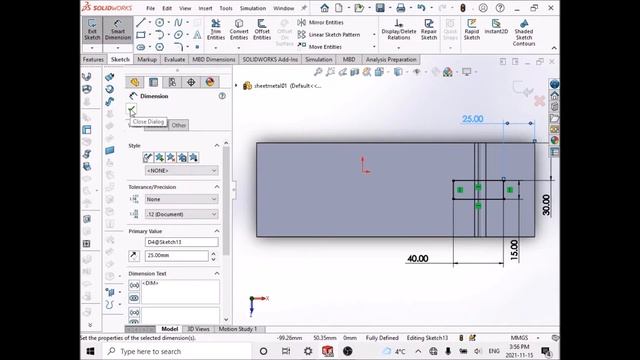Click the sketch cancel red X in corner
Image resolution: width=640 pixels, height=360 pixels.
click(539, 101)
